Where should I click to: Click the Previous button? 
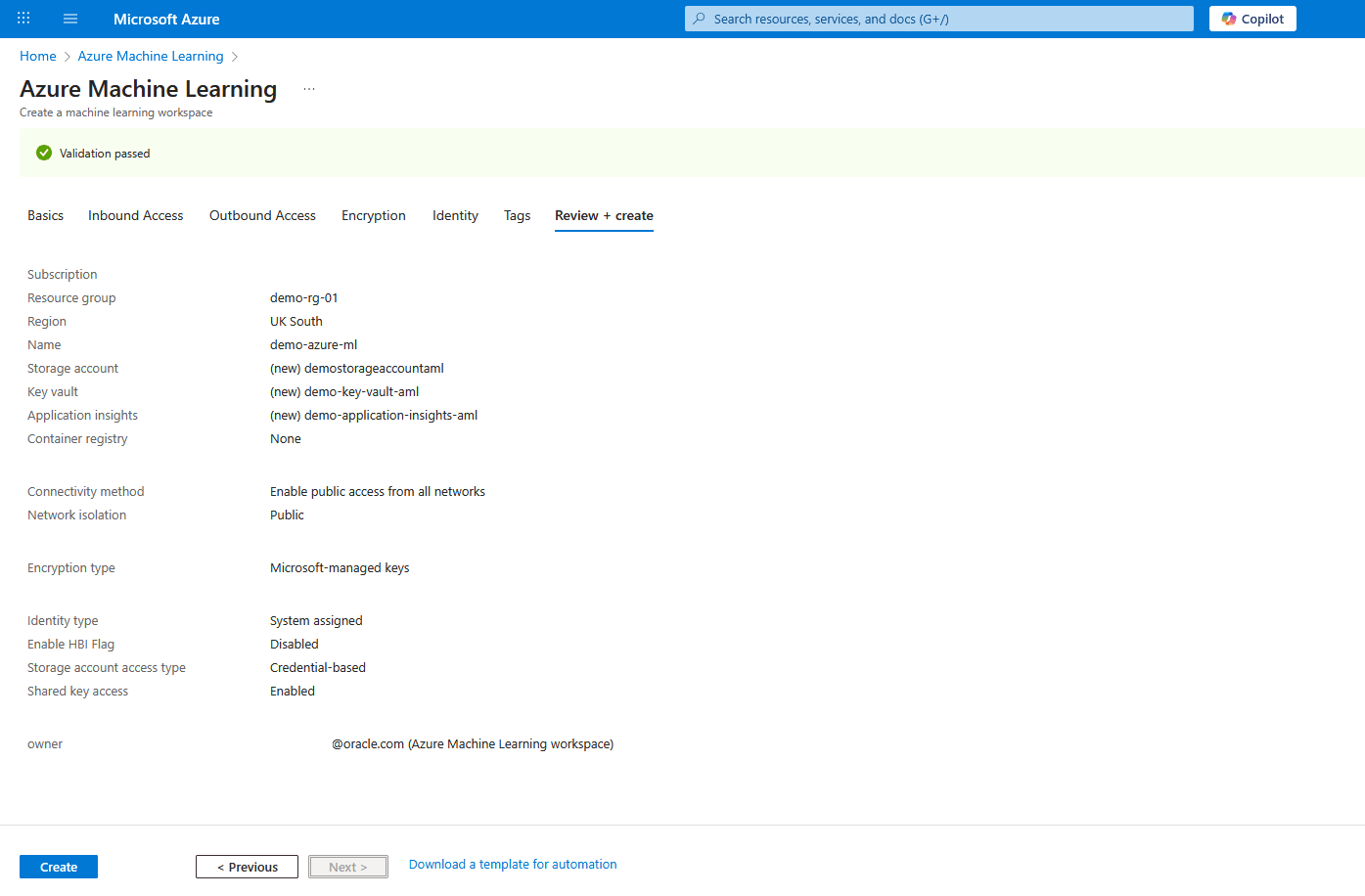247,866
